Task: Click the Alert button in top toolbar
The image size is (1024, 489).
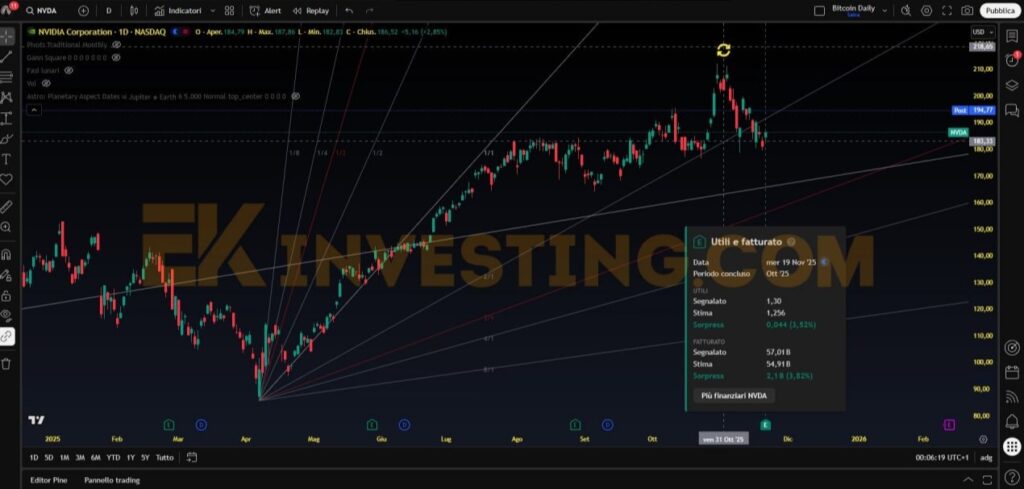Action: [x=265, y=10]
